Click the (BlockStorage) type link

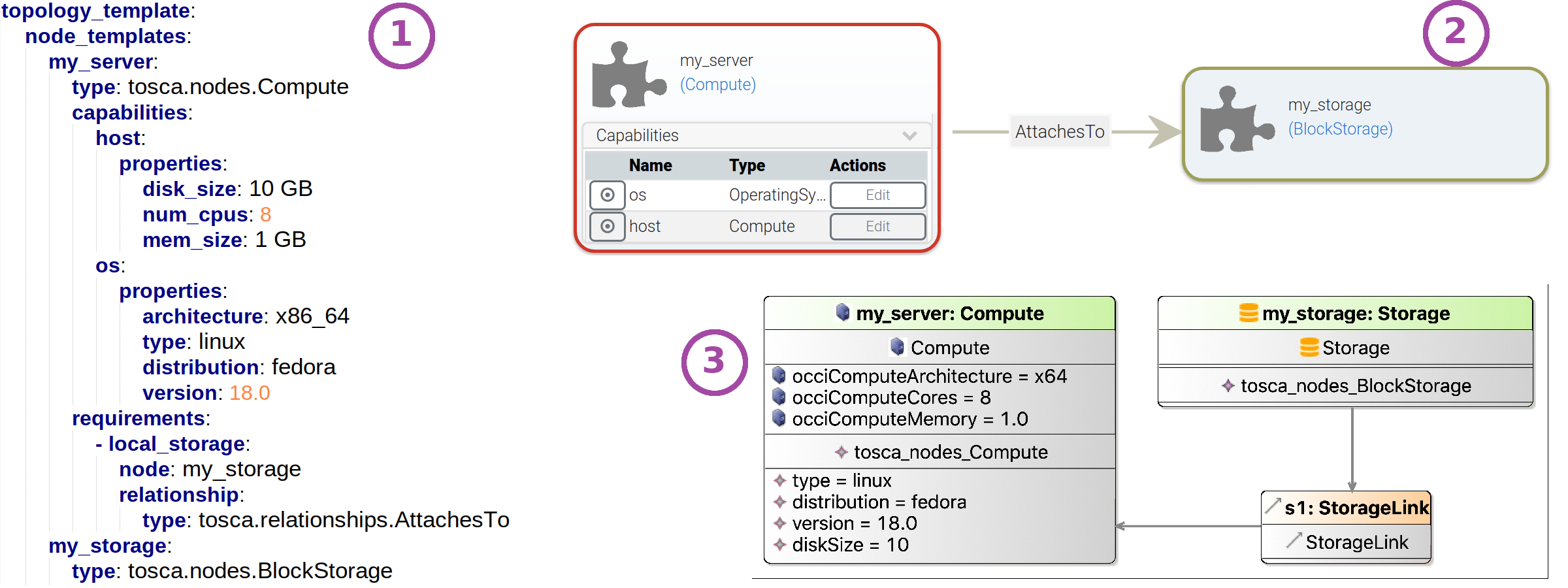(1340, 129)
